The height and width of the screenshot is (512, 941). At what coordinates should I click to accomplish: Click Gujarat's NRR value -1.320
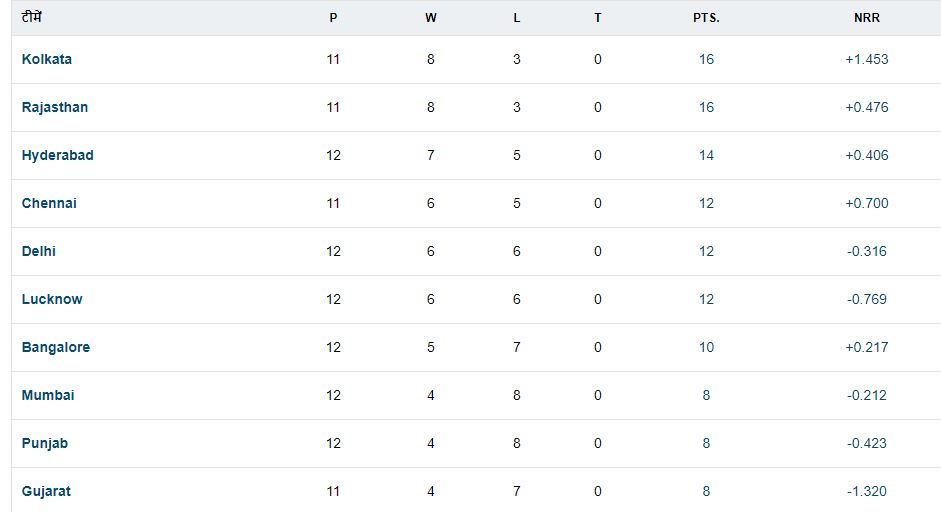866,491
